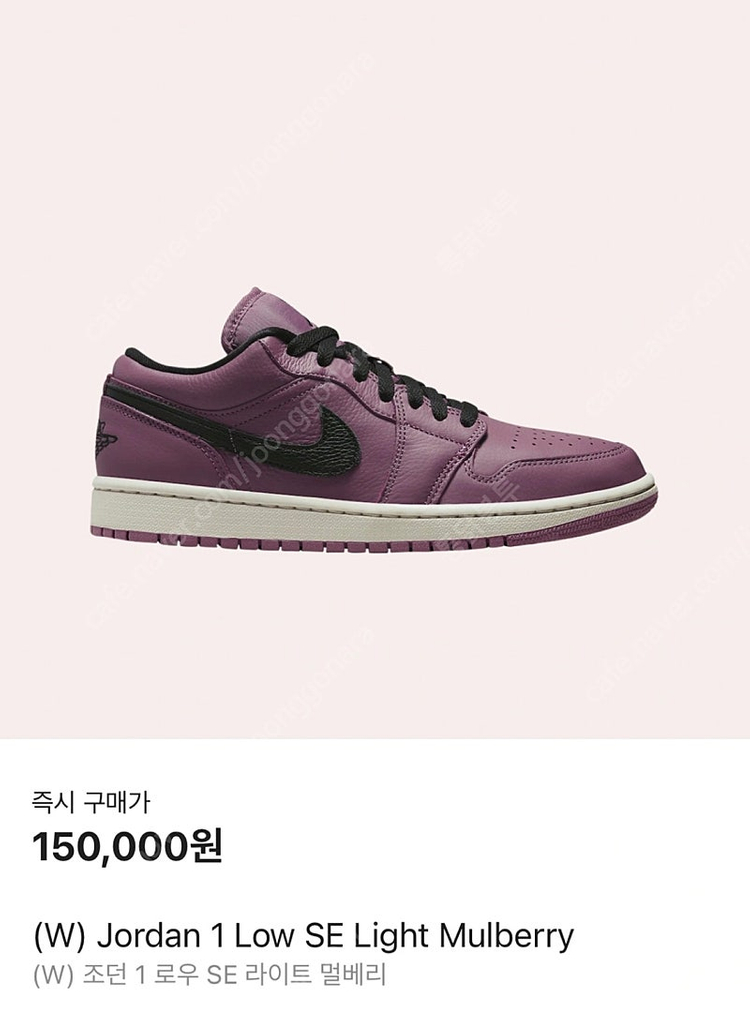
Task: Click the 즉시 구매가 label
Action: [90, 803]
